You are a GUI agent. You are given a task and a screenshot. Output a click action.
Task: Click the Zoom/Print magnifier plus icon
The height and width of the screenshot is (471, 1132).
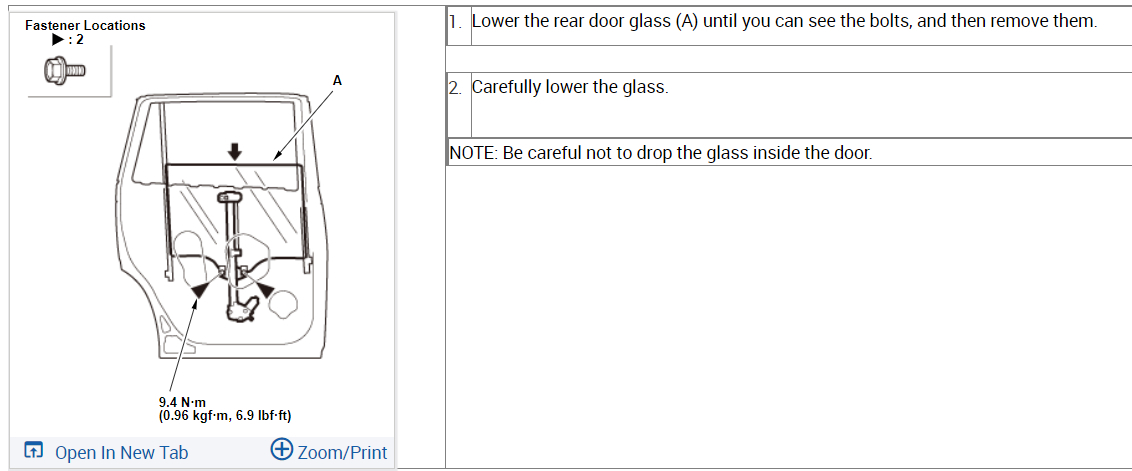click(282, 450)
